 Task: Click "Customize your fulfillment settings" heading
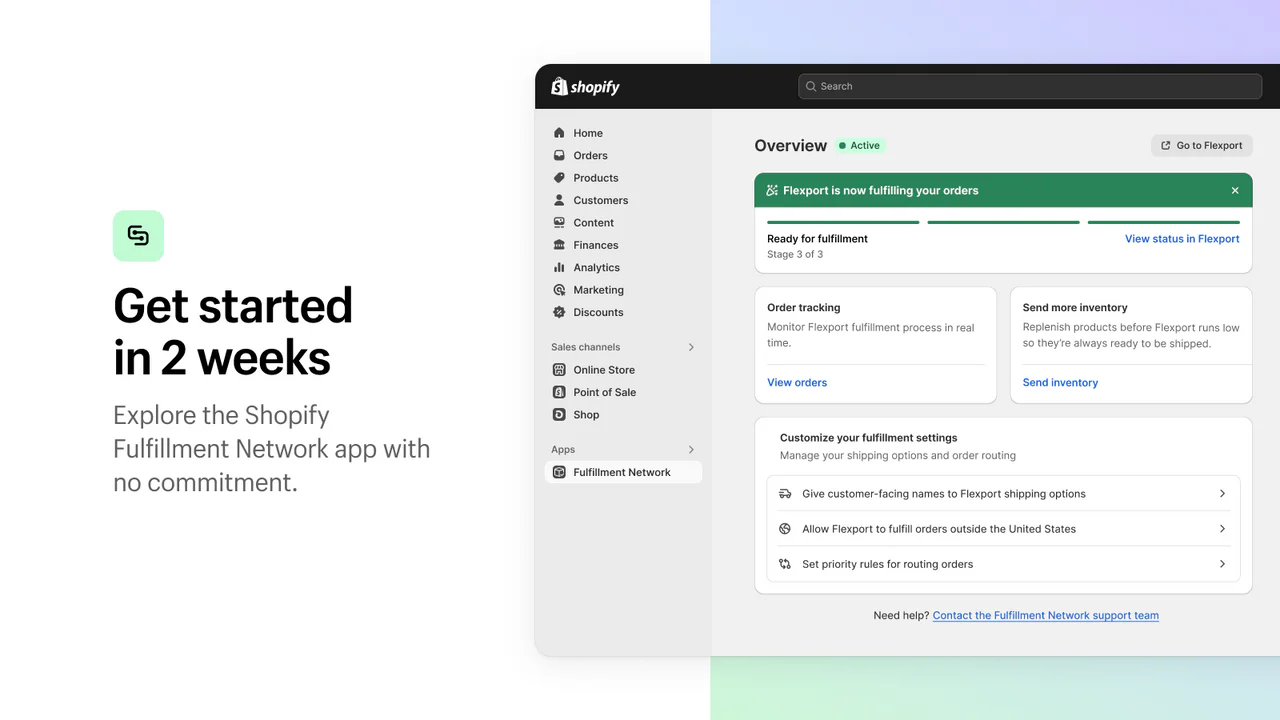[869, 438]
